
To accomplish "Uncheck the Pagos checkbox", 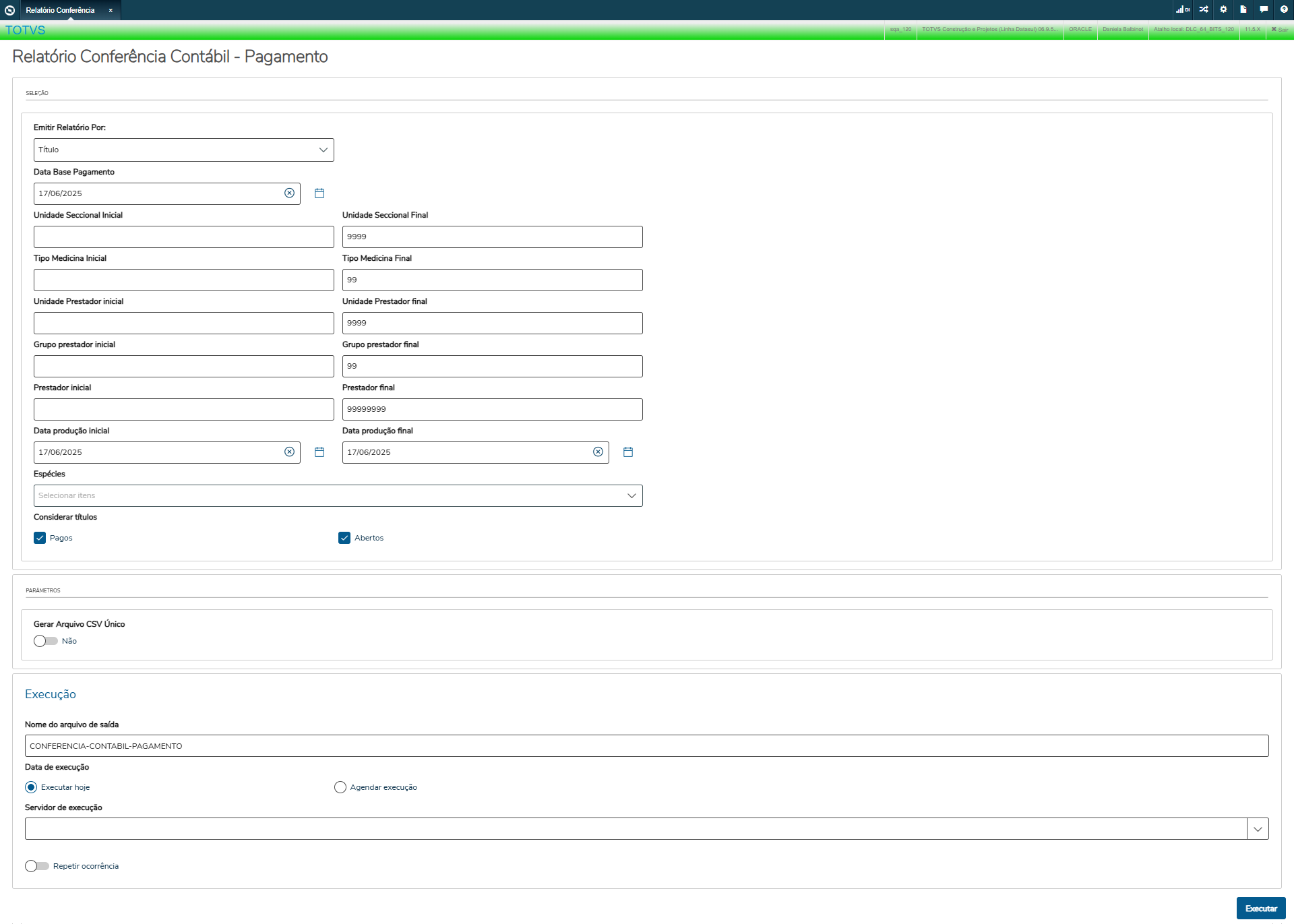I will click(40, 538).
